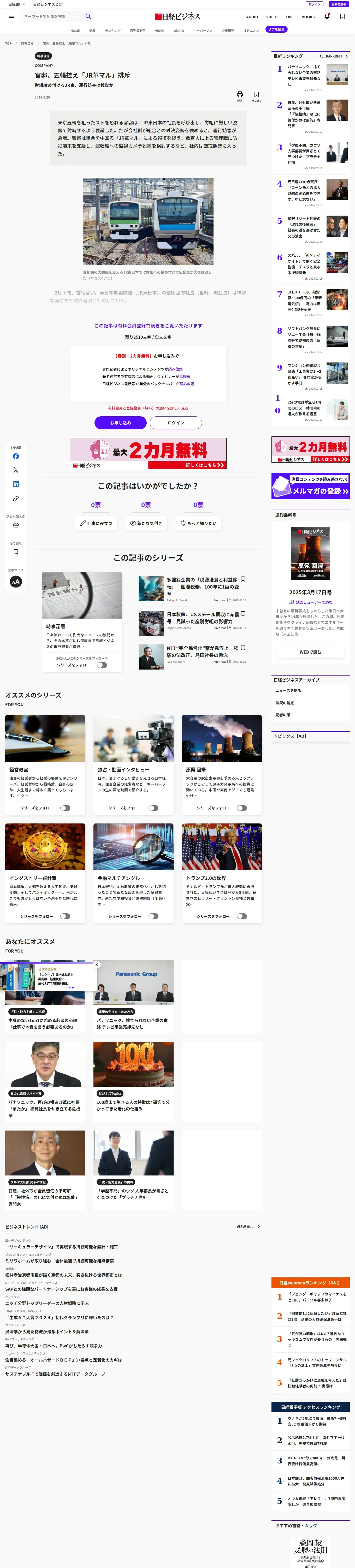Open the ランキング nav tab
Screen dimensions: 355x1568
113,30
